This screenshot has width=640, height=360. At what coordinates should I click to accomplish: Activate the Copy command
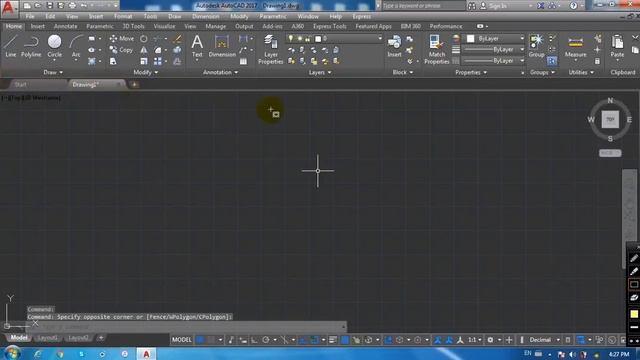pos(121,50)
